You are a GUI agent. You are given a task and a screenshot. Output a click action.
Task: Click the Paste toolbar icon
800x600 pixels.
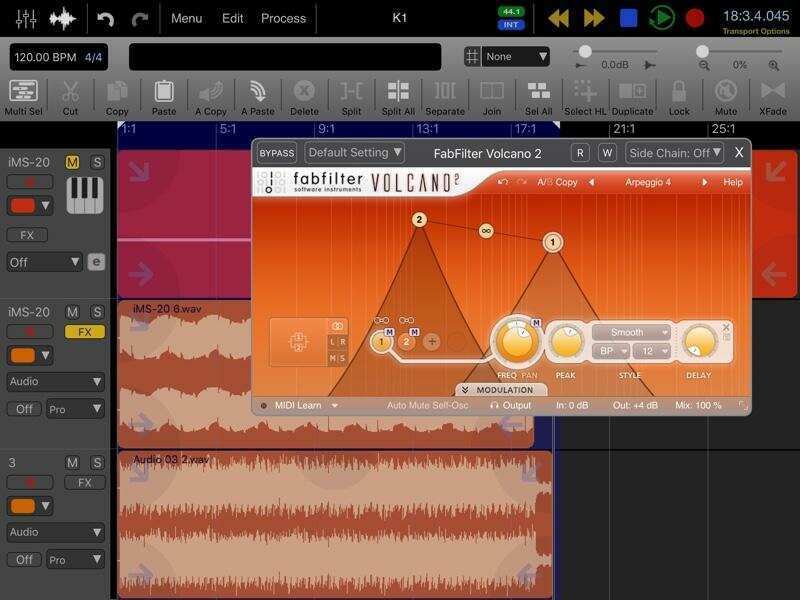click(164, 97)
